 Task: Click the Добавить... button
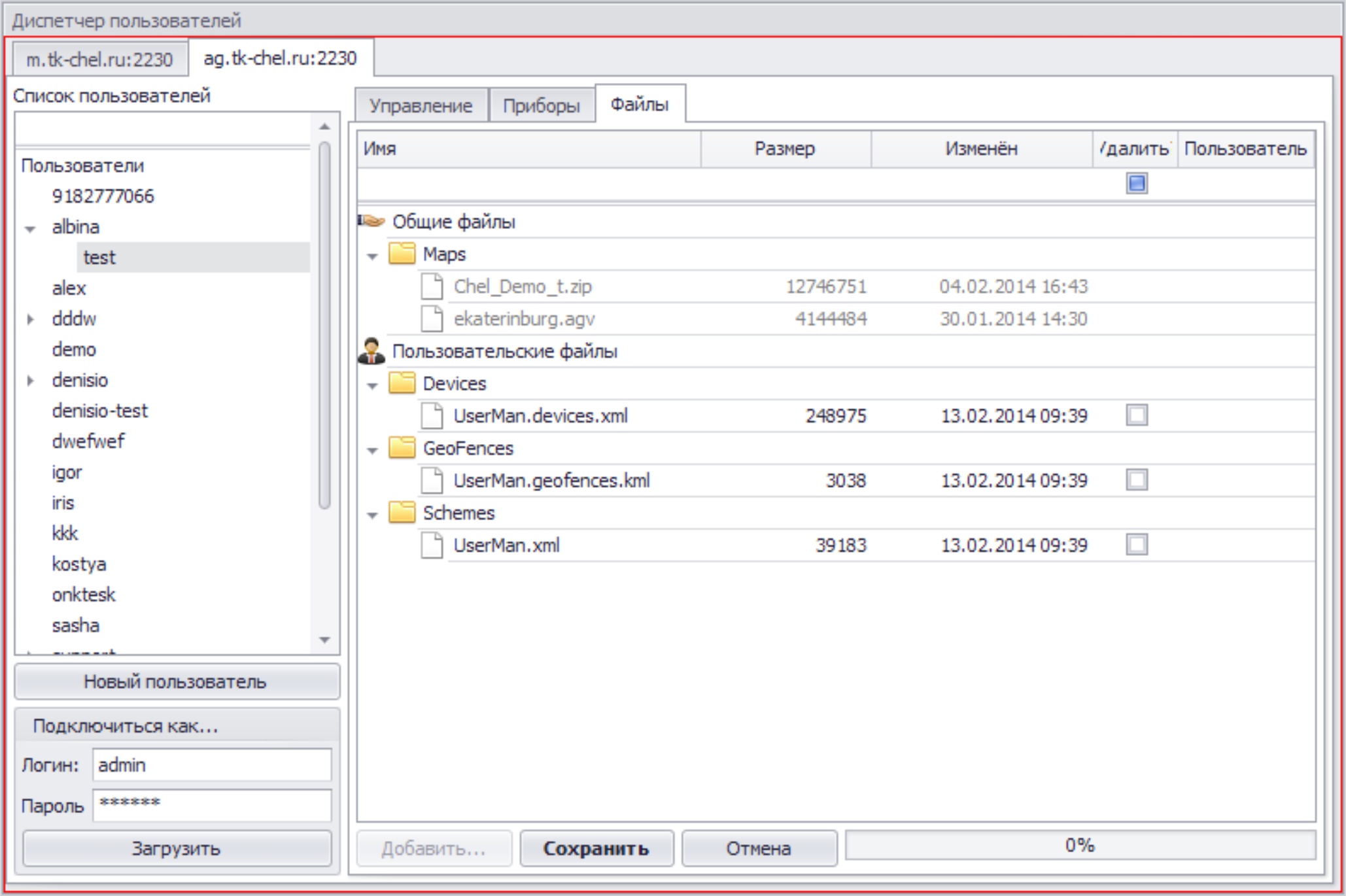click(x=434, y=848)
